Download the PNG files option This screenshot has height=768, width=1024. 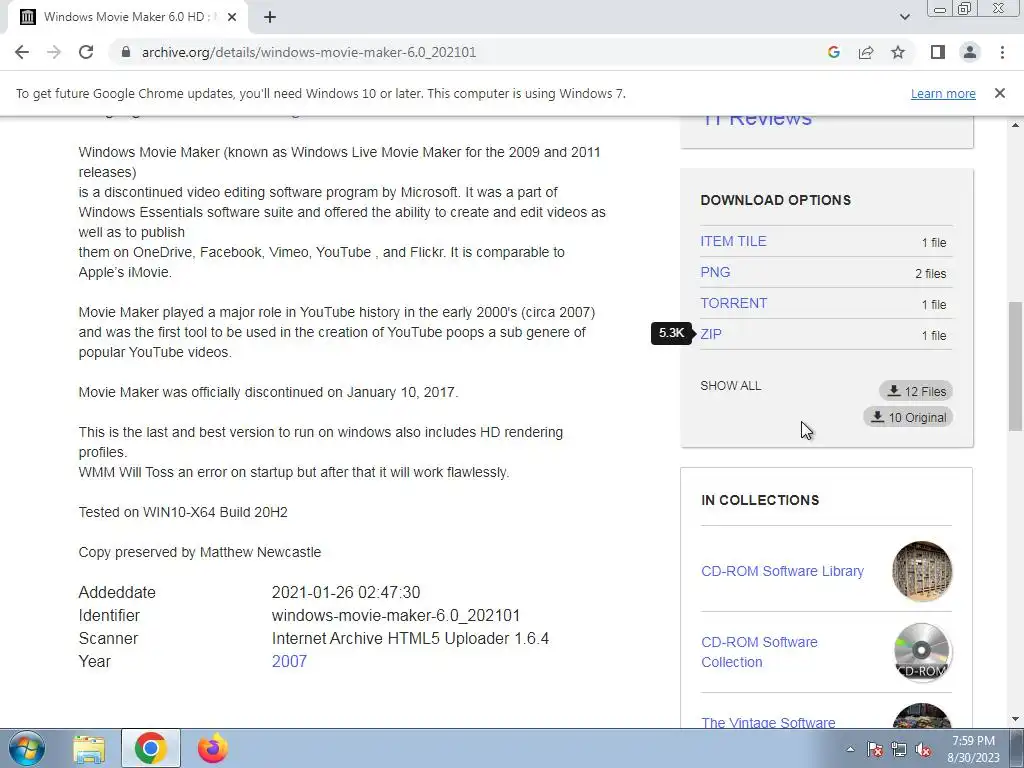pyautogui.click(x=715, y=272)
